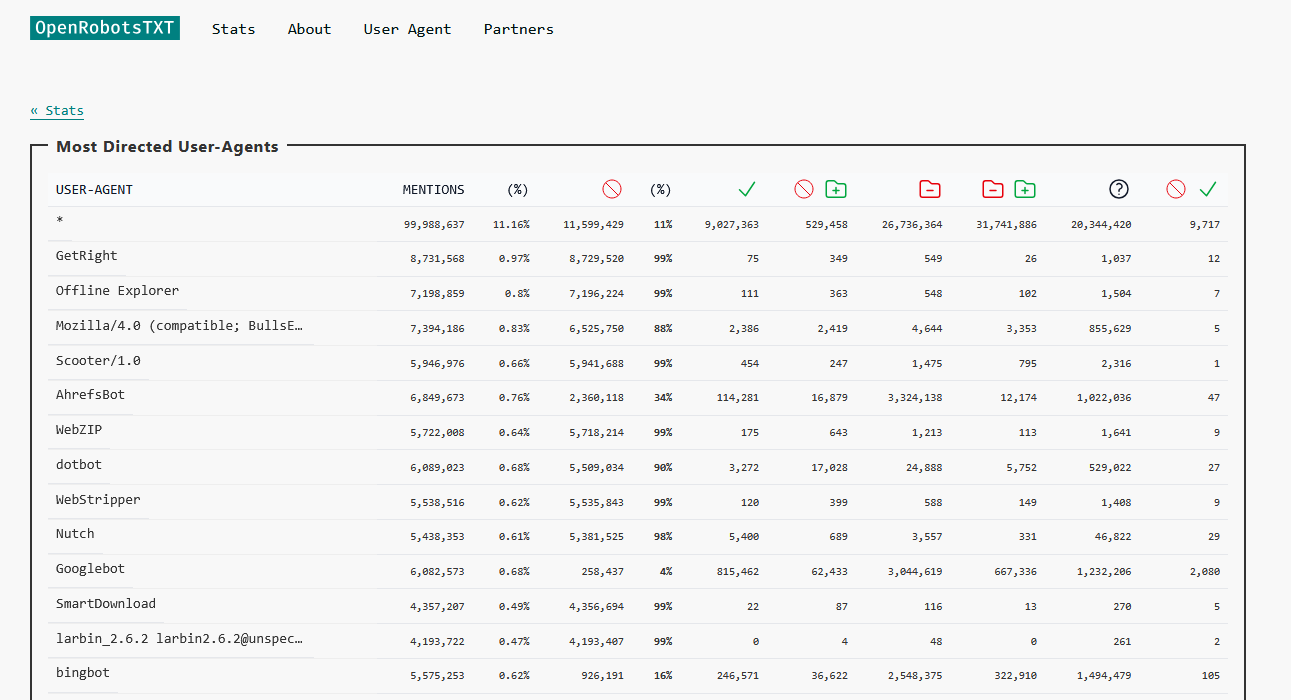Go to the User Agent page
Image resolution: width=1291 pixels, height=700 pixels.
[x=407, y=29]
